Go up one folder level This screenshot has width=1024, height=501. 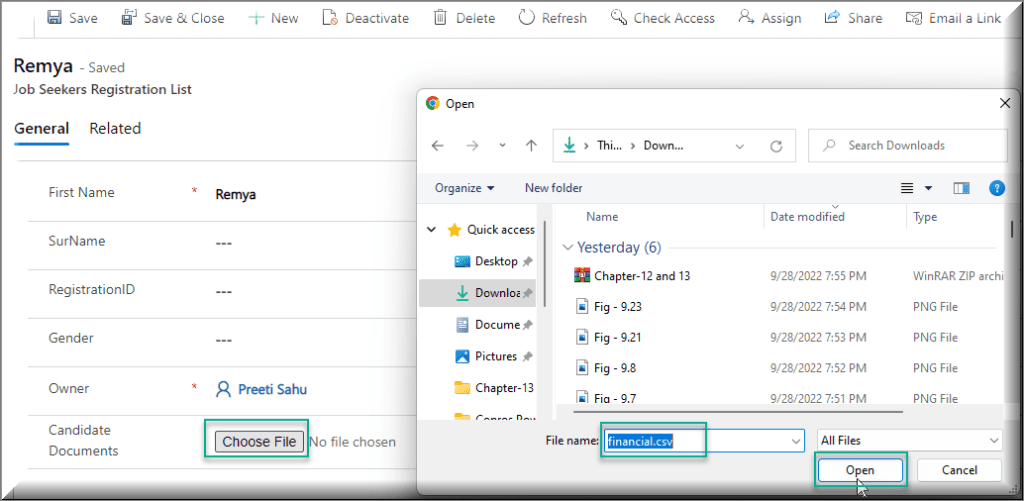click(x=532, y=146)
